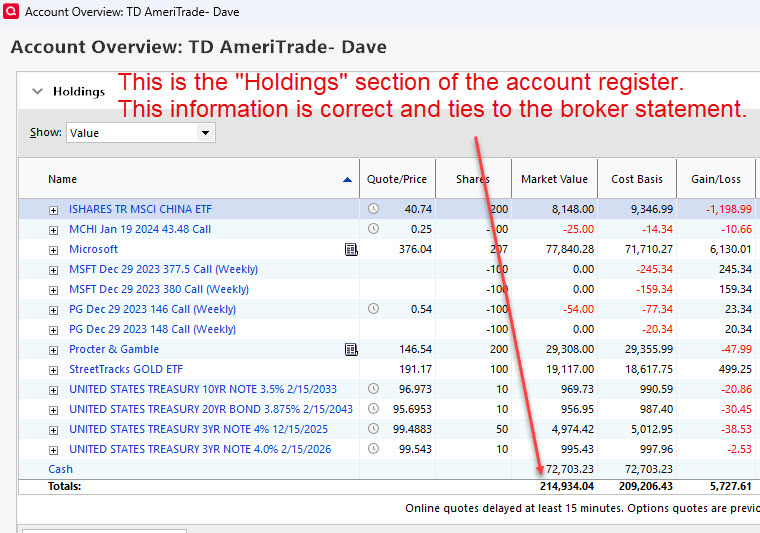Click clock icon for 3YR Note quote 99.543
This screenshot has height=533, width=760.
(x=373, y=449)
